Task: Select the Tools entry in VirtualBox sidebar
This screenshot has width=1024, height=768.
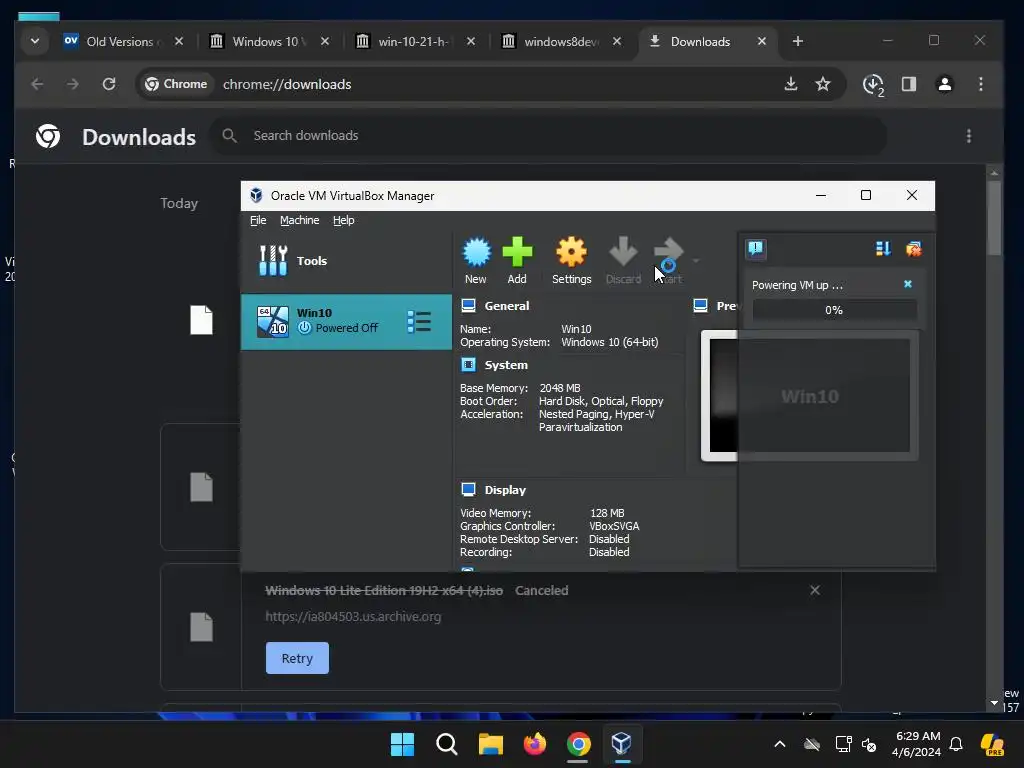Action: pyautogui.click(x=346, y=261)
